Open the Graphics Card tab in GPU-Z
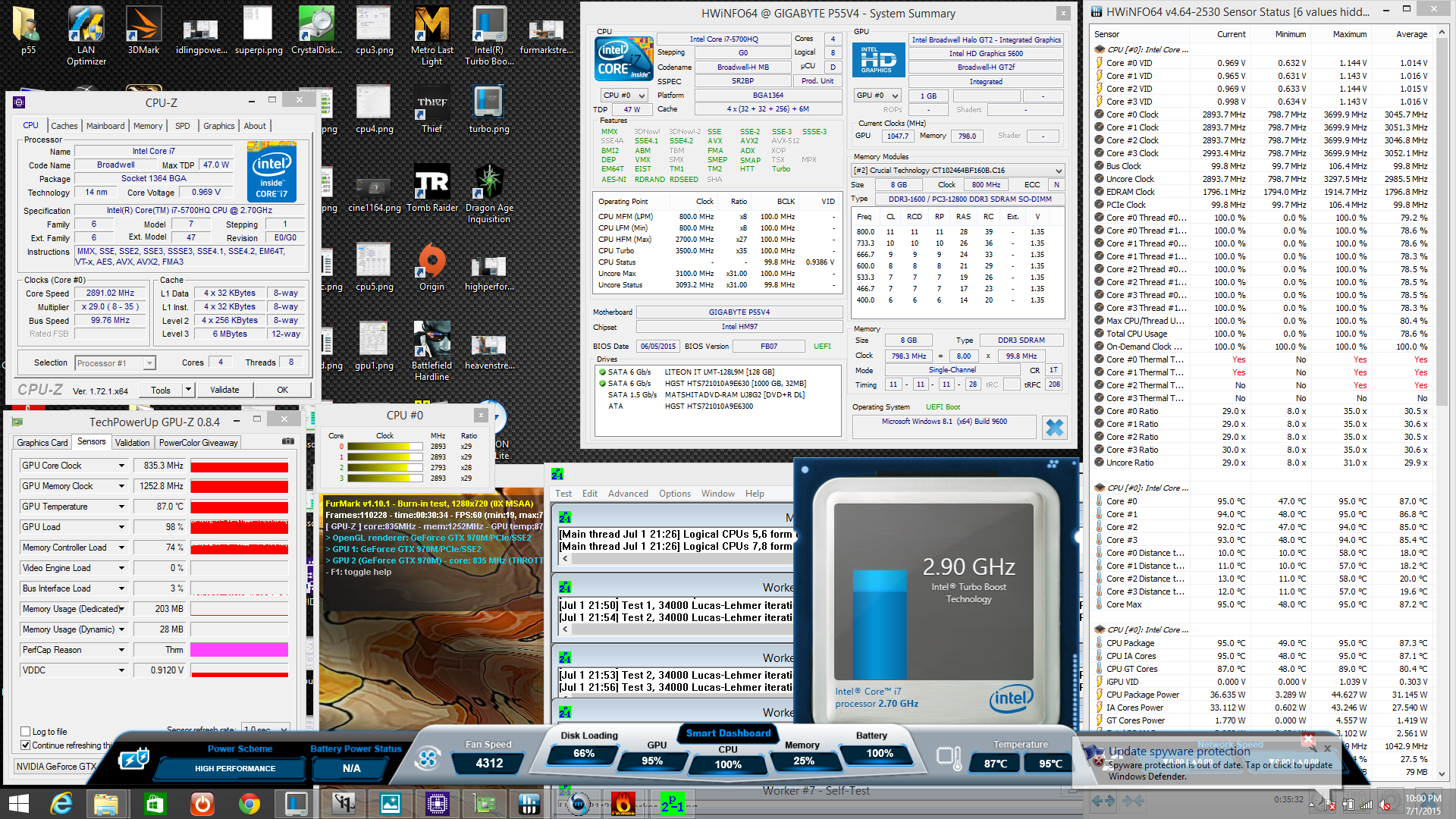The width and height of the screenshot is (1456, 819). coord(42,442)
